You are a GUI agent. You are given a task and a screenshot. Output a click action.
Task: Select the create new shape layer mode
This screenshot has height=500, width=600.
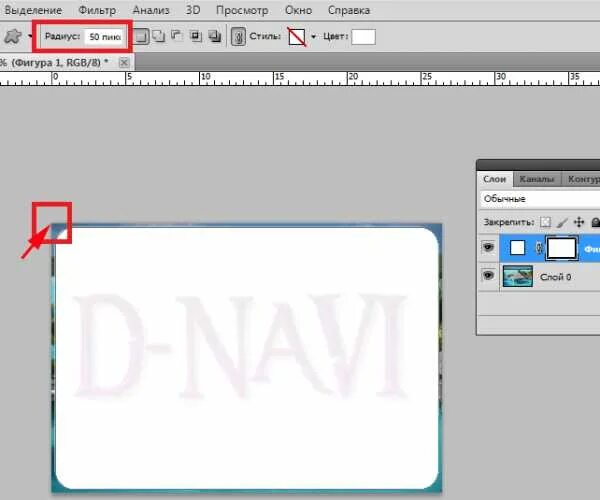[141, 37]
